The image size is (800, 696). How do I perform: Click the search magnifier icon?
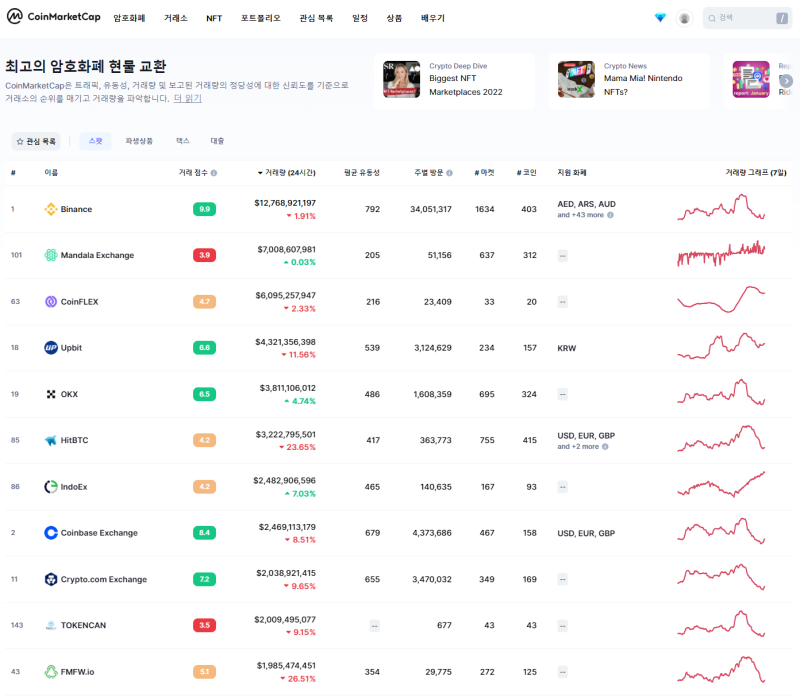coord(712,18)
